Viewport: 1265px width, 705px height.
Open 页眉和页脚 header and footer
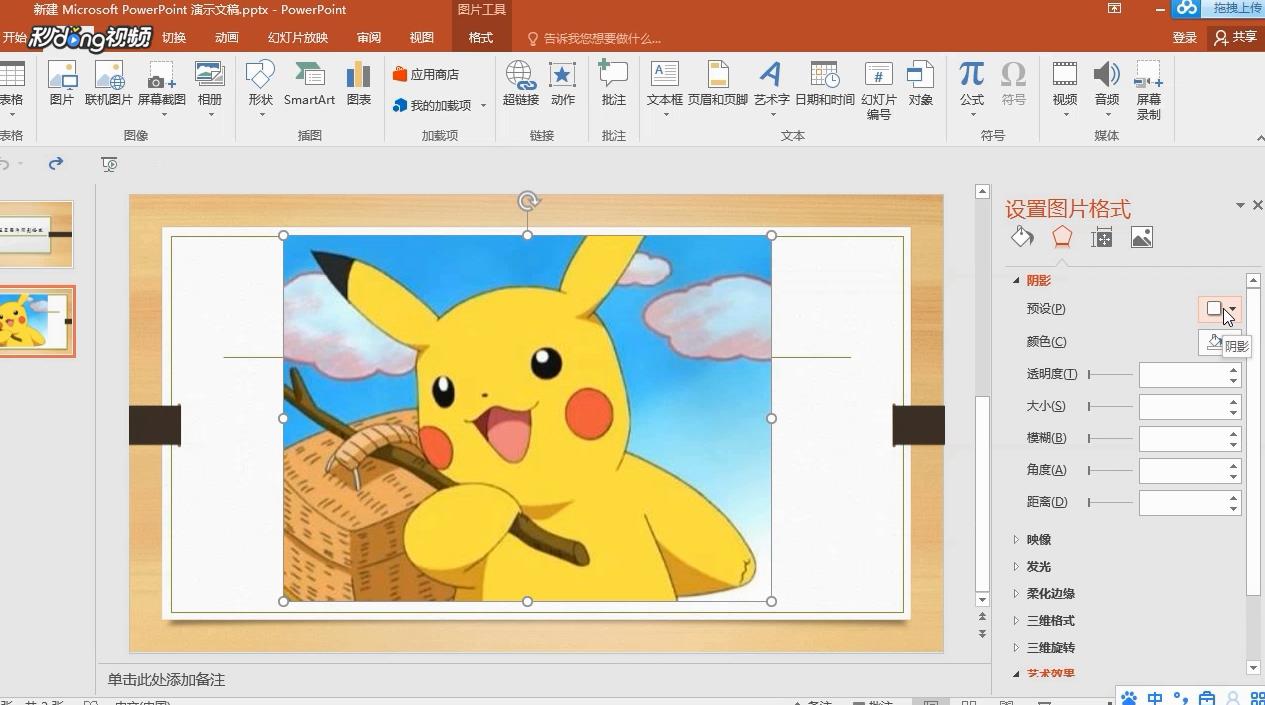pos(717,84)
